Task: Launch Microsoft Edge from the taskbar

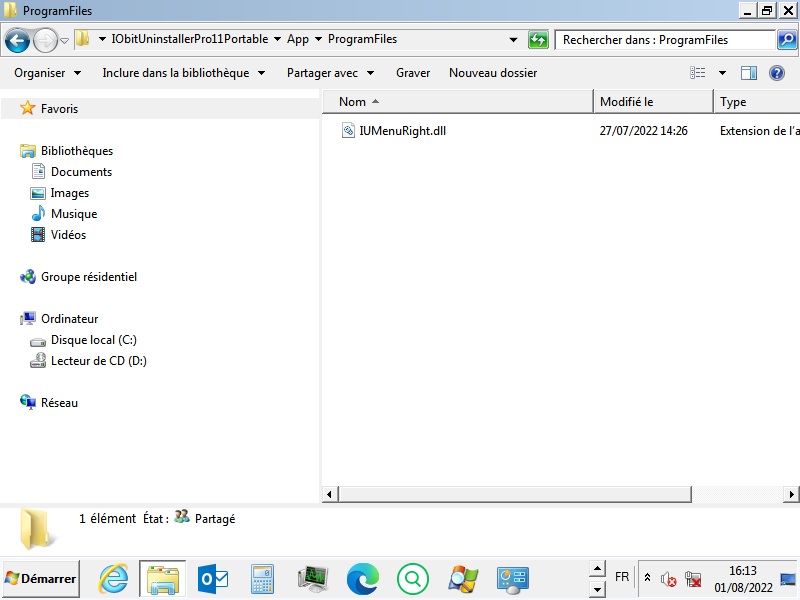Action: [x=363, y=579]
